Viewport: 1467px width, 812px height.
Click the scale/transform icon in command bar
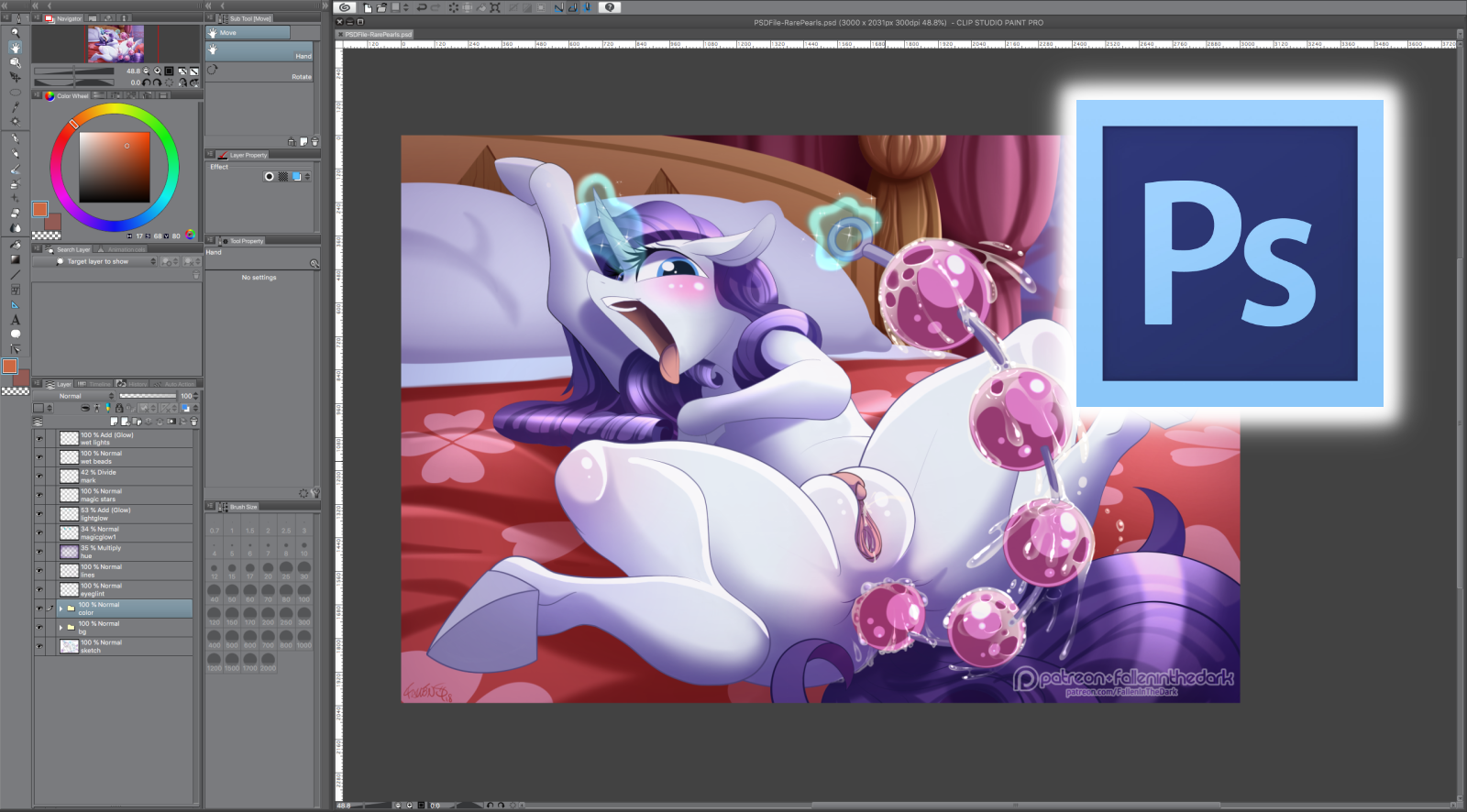495,7
